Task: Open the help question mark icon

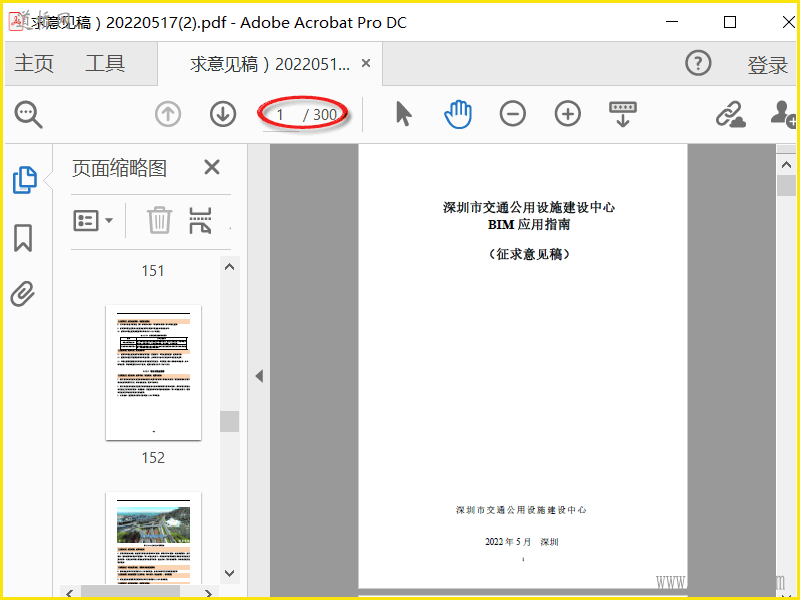Action: [x=698, y=63]
